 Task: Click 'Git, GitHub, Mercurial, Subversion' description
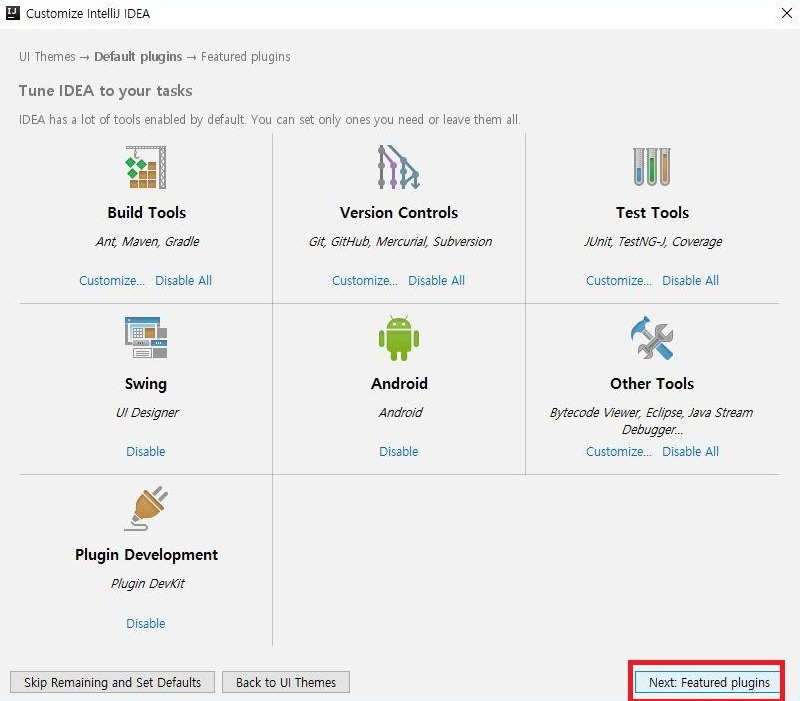click(x=400, y=241)
